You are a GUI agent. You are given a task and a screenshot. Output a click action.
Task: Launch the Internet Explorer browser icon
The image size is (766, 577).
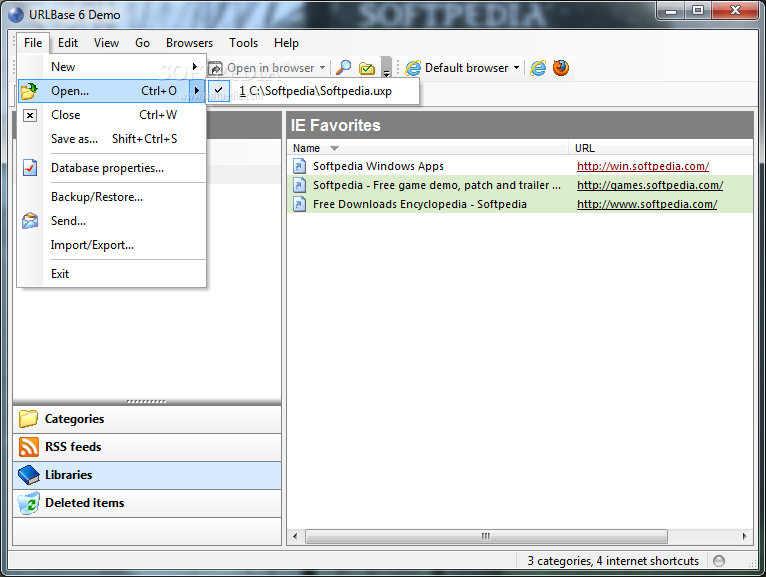538,68
